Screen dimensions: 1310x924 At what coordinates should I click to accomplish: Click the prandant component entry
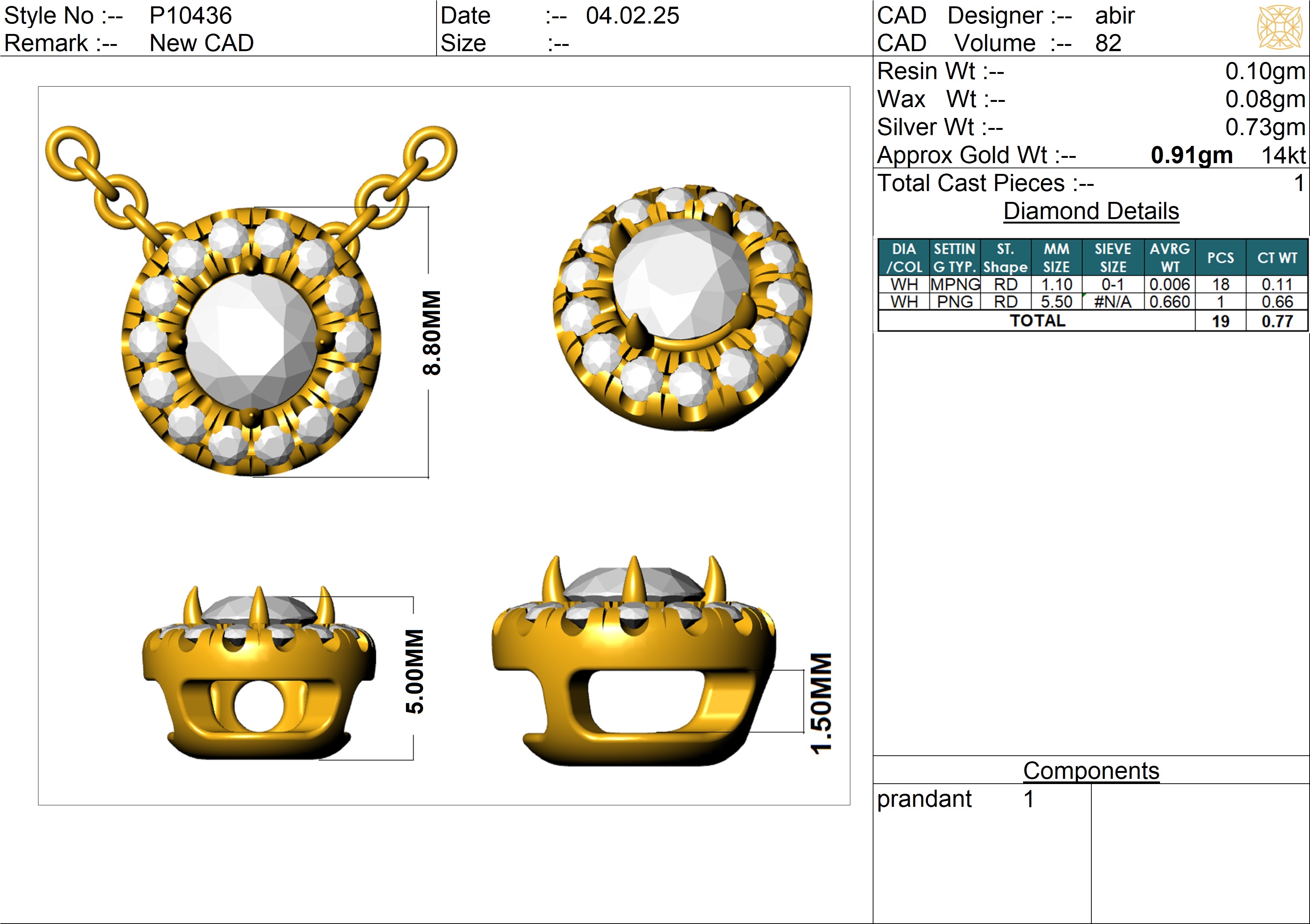coord(924,799)
